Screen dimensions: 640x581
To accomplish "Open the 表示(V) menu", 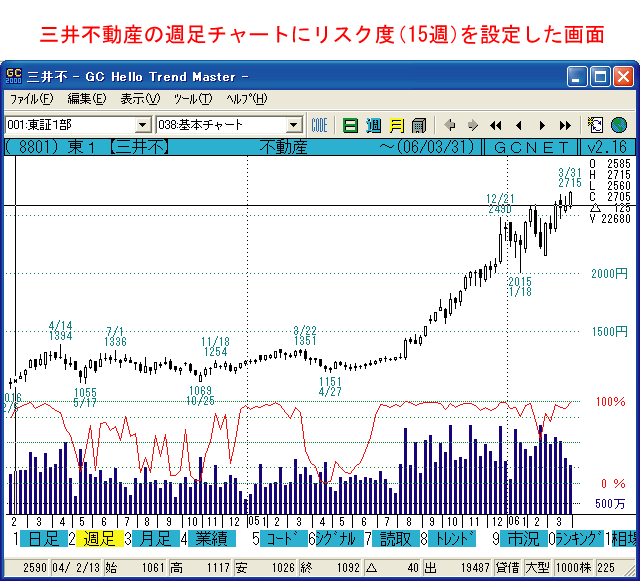I will click(140, 99).
